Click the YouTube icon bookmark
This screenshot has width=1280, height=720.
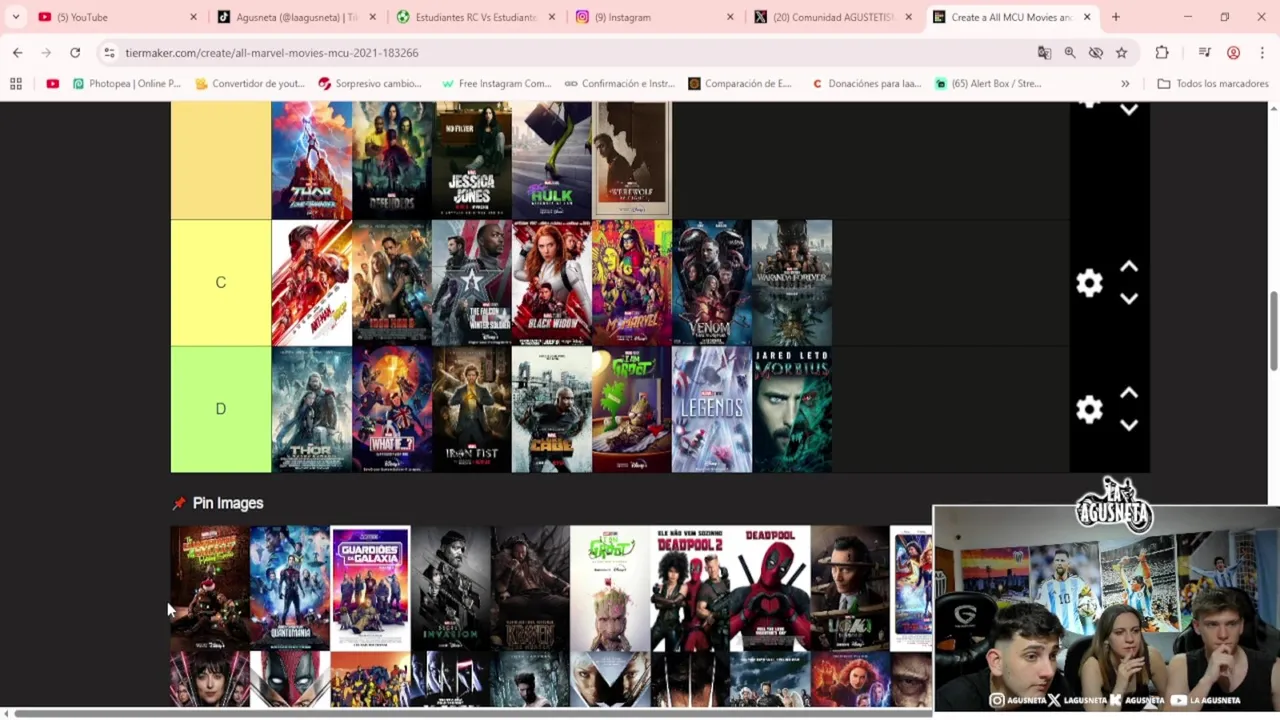(x=52, y=84)
